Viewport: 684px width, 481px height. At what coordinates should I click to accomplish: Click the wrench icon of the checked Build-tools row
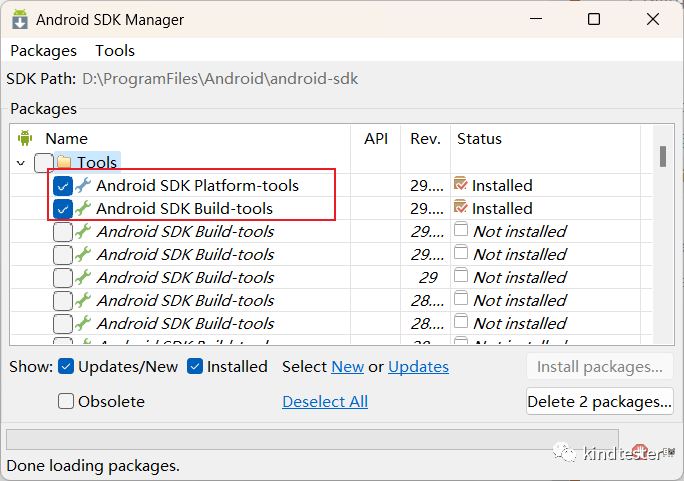click(83, 208)
